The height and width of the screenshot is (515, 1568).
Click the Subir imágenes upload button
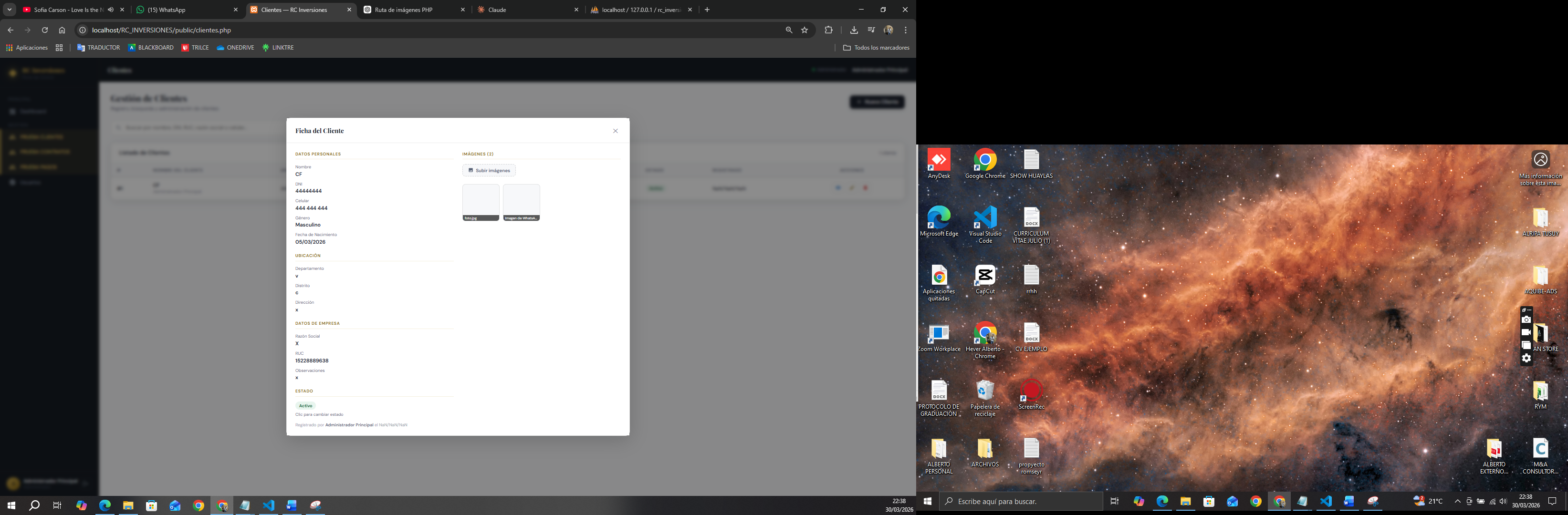tap(489, 170)
